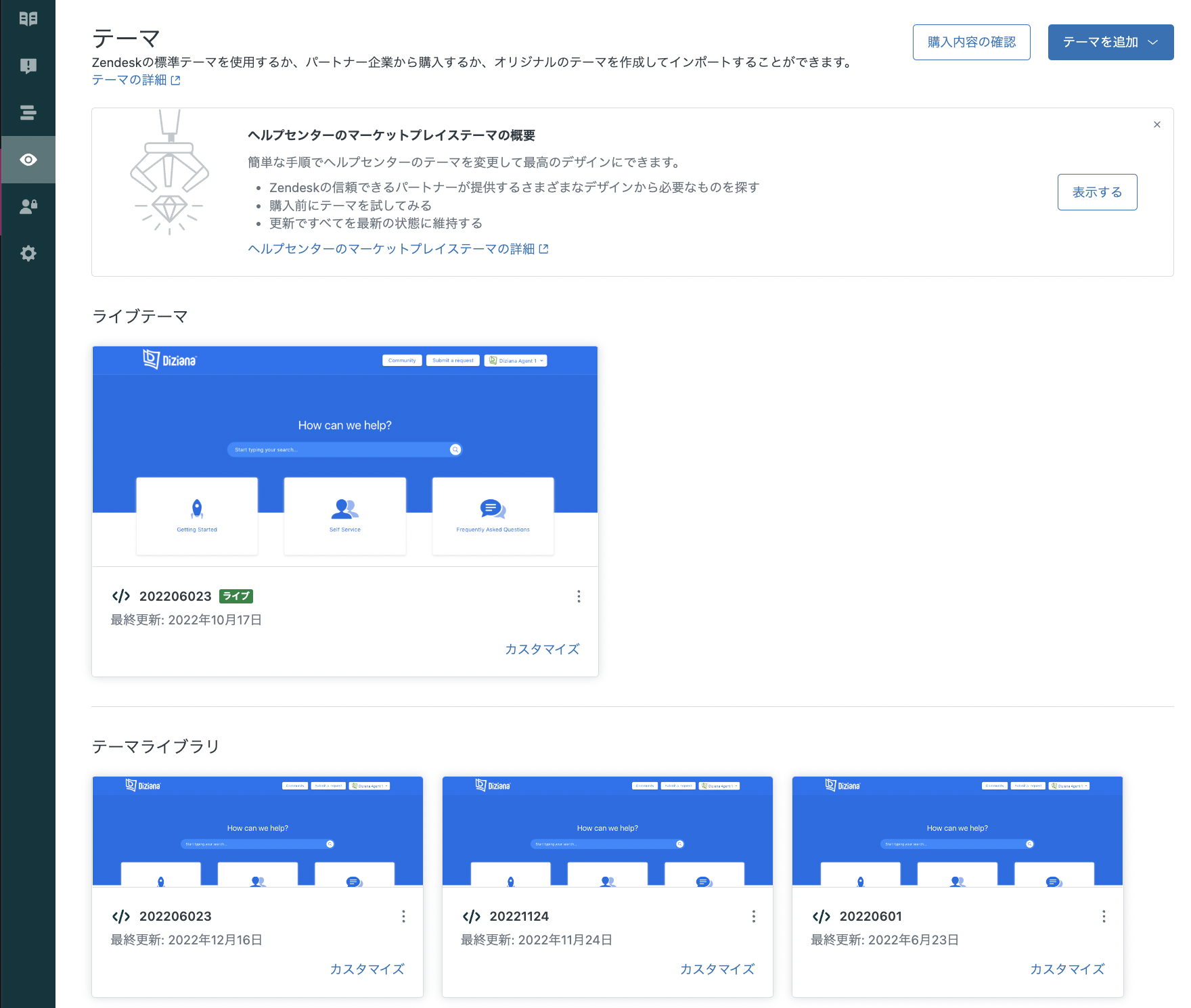Select the Community tab in the theme preview
Image resolution: width=1191 pixels, height=1008 pixels.
point(402,360)
